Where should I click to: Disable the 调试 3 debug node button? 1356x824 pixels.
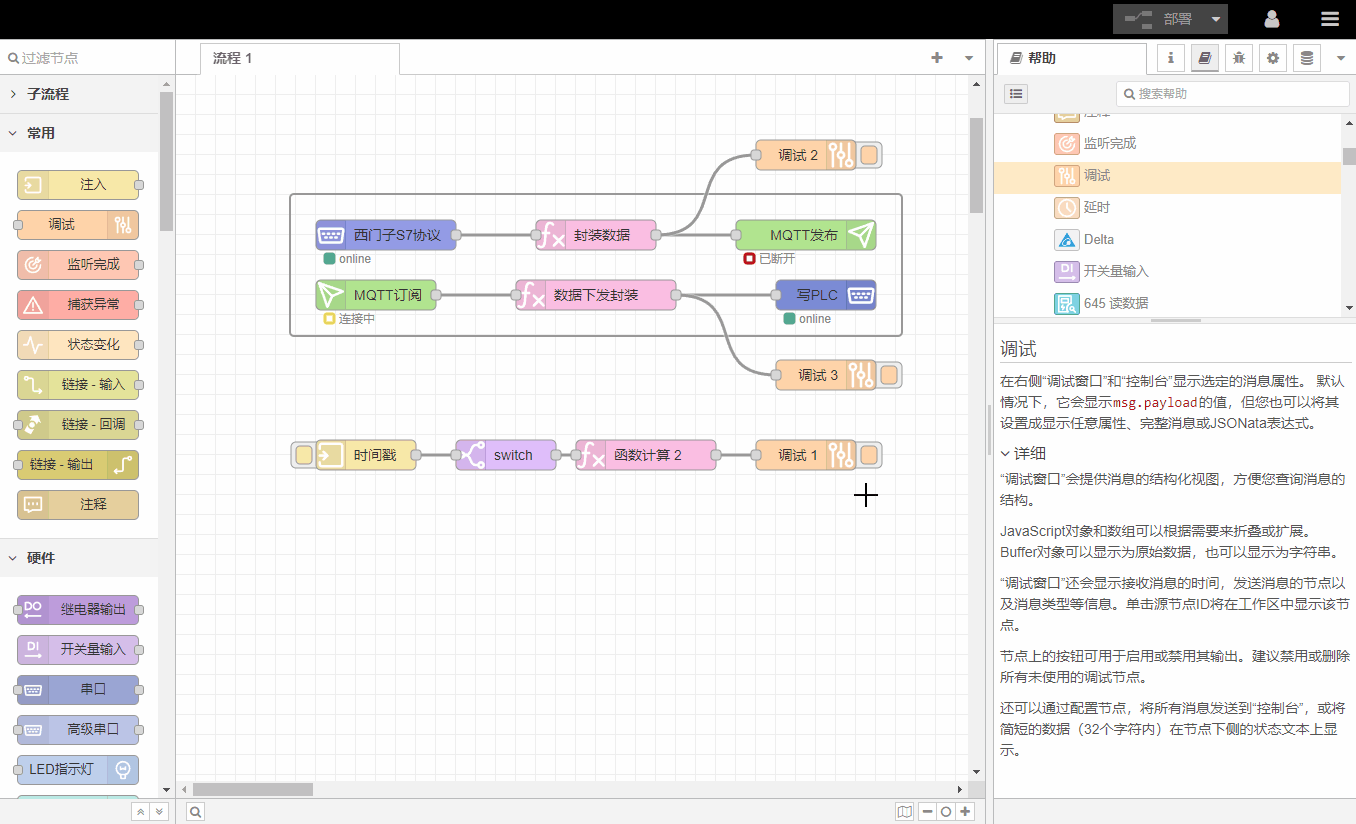[889, 375]
